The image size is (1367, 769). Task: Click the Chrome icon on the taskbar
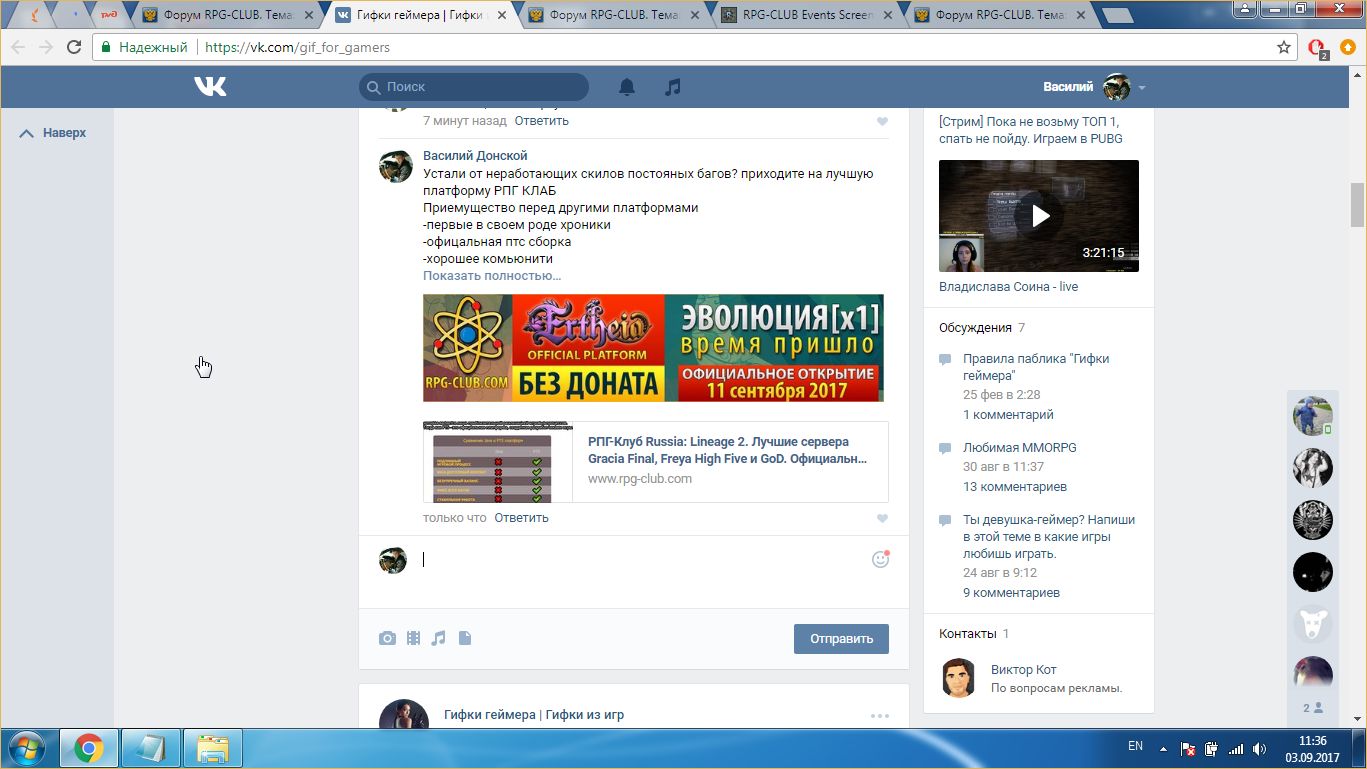[x=89, y=748]
